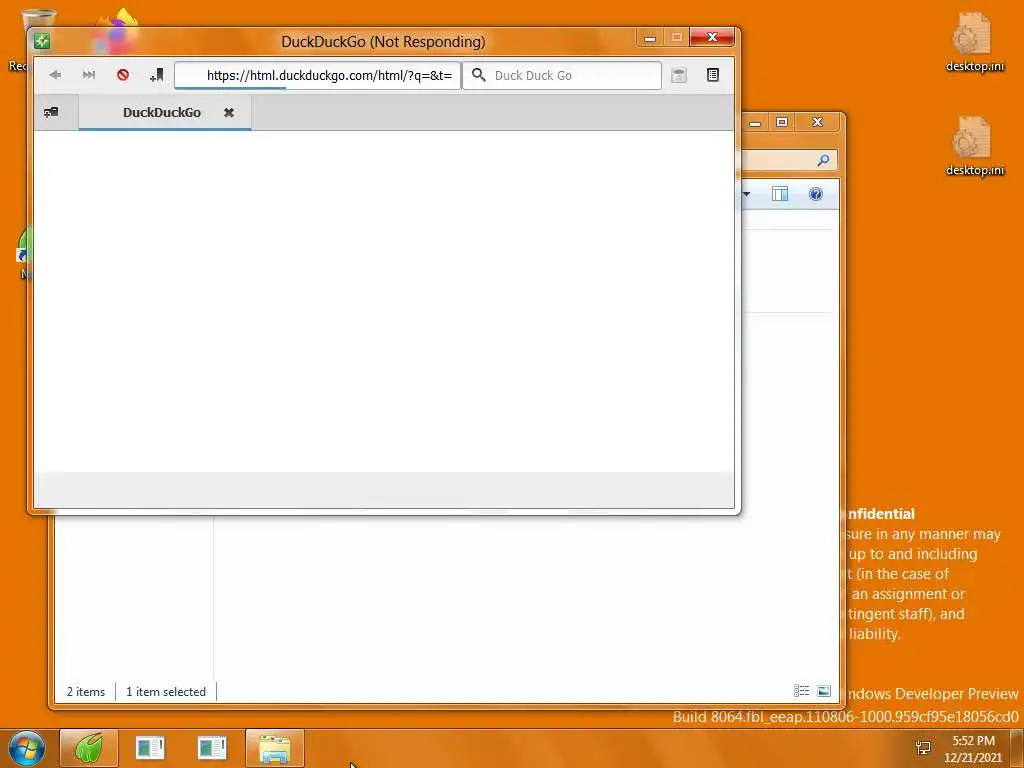Open a new tab from the tab bar icon
This screenshot has height=768, width=1024.
[x=51, y=112]
